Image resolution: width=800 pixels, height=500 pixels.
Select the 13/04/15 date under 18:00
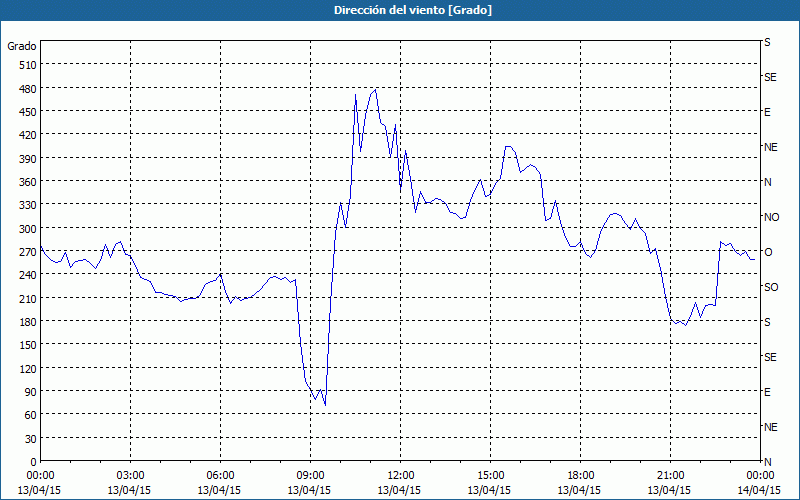pos(579,490)
